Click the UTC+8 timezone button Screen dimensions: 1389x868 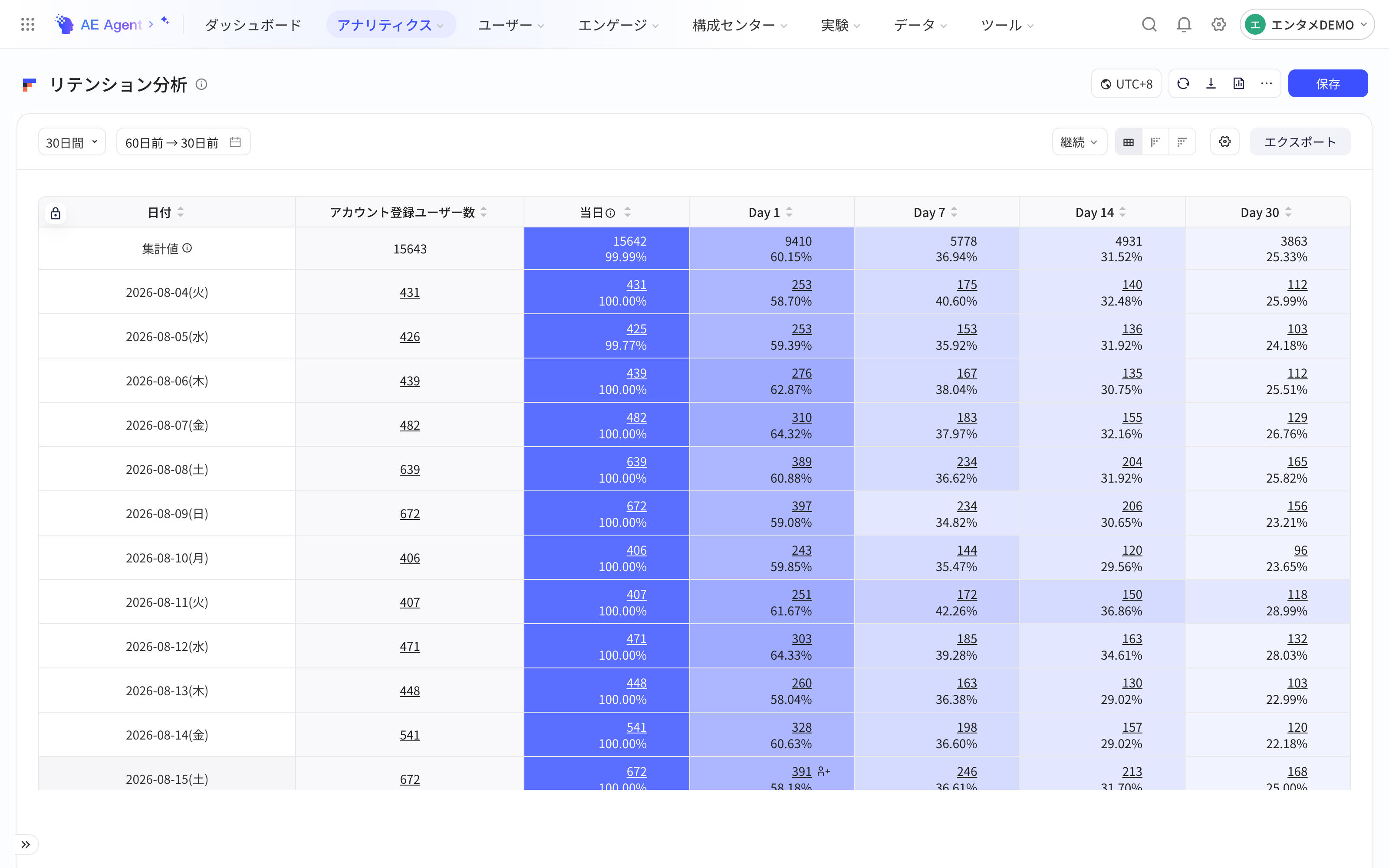[x=1126, y=84]
